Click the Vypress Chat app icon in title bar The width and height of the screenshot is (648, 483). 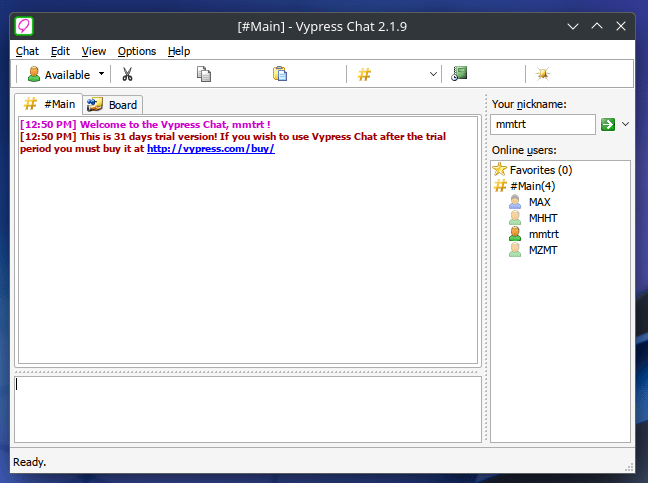pos(24,26)
